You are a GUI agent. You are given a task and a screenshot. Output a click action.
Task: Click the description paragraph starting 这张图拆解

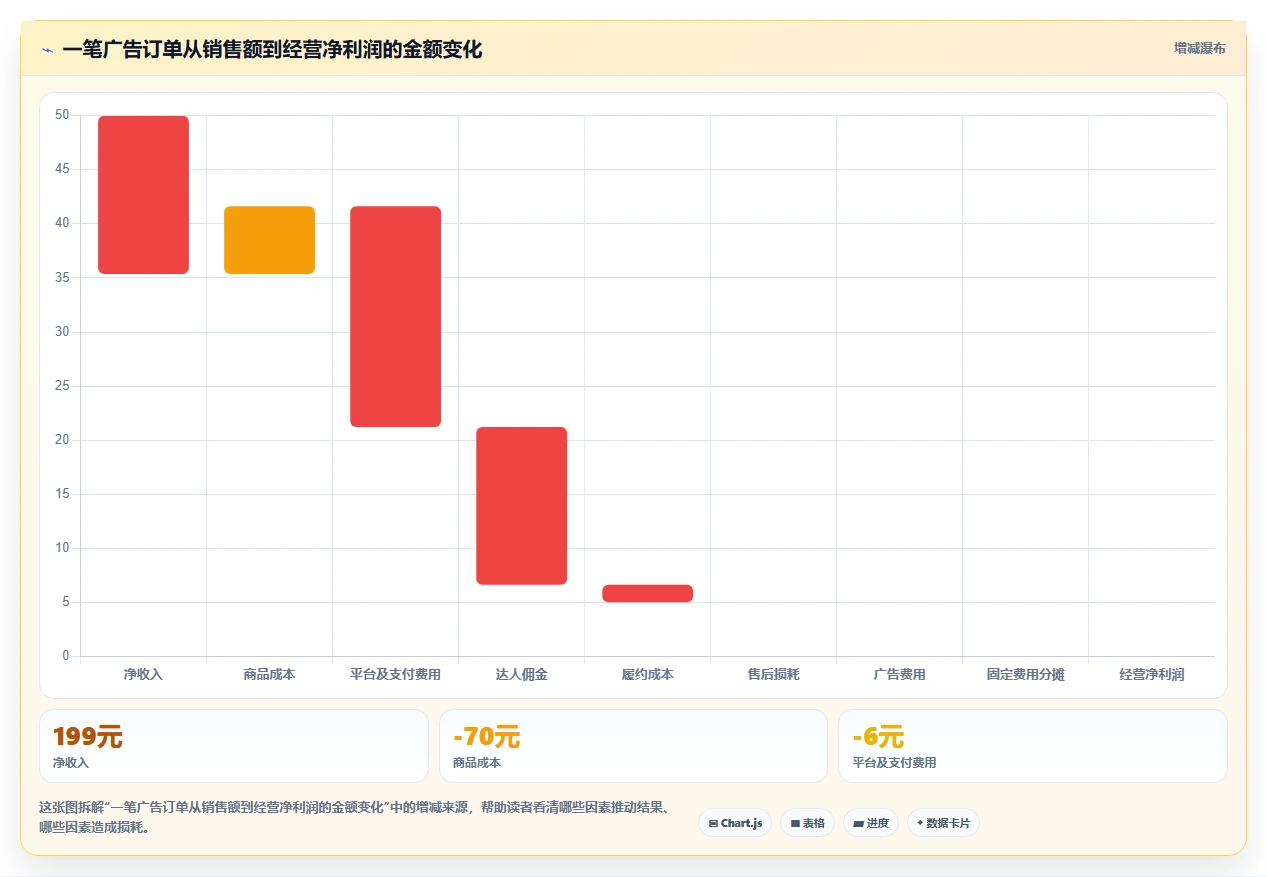tap(354, 818)
